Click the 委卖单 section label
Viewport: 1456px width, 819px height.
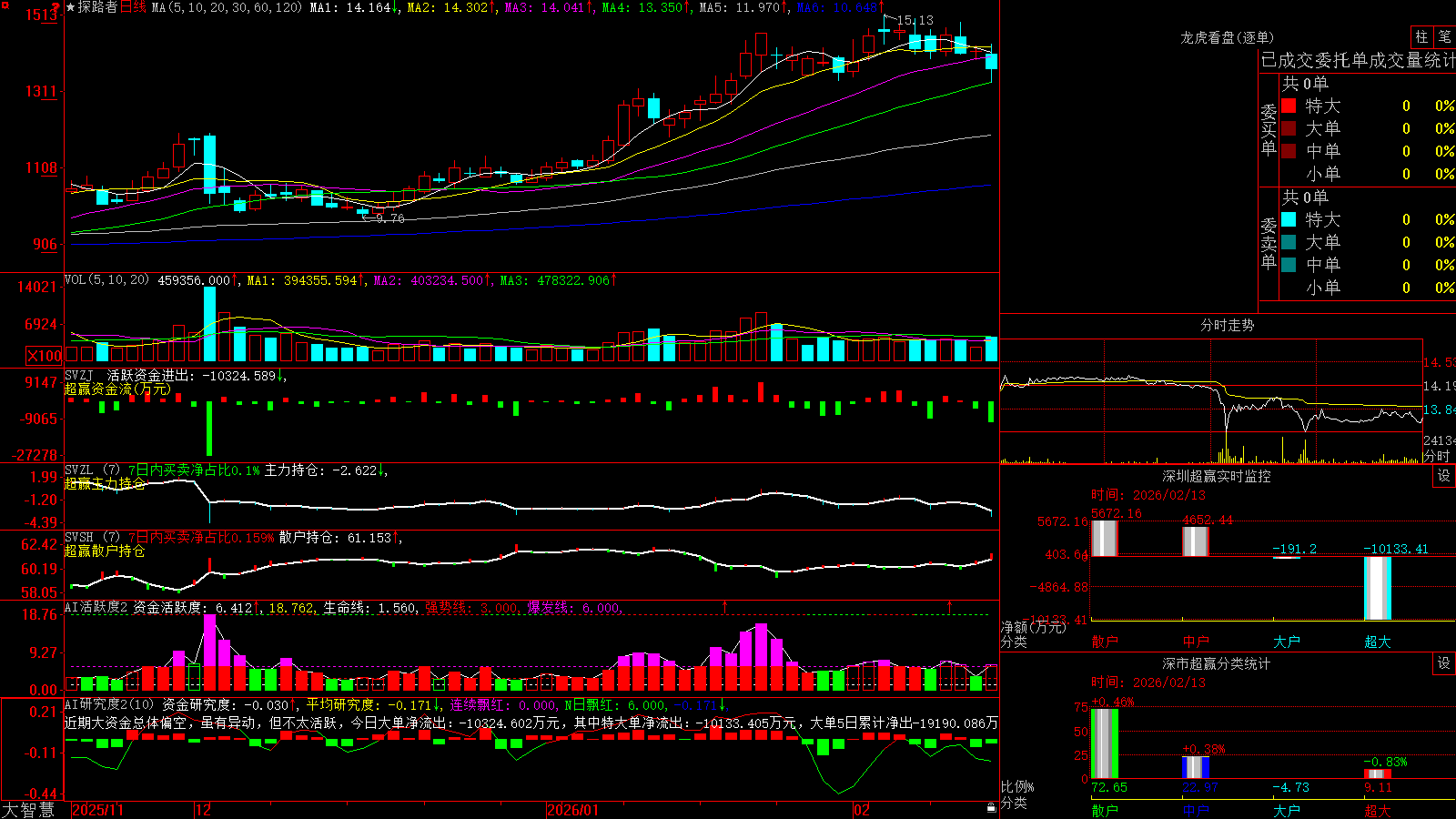1269,243
